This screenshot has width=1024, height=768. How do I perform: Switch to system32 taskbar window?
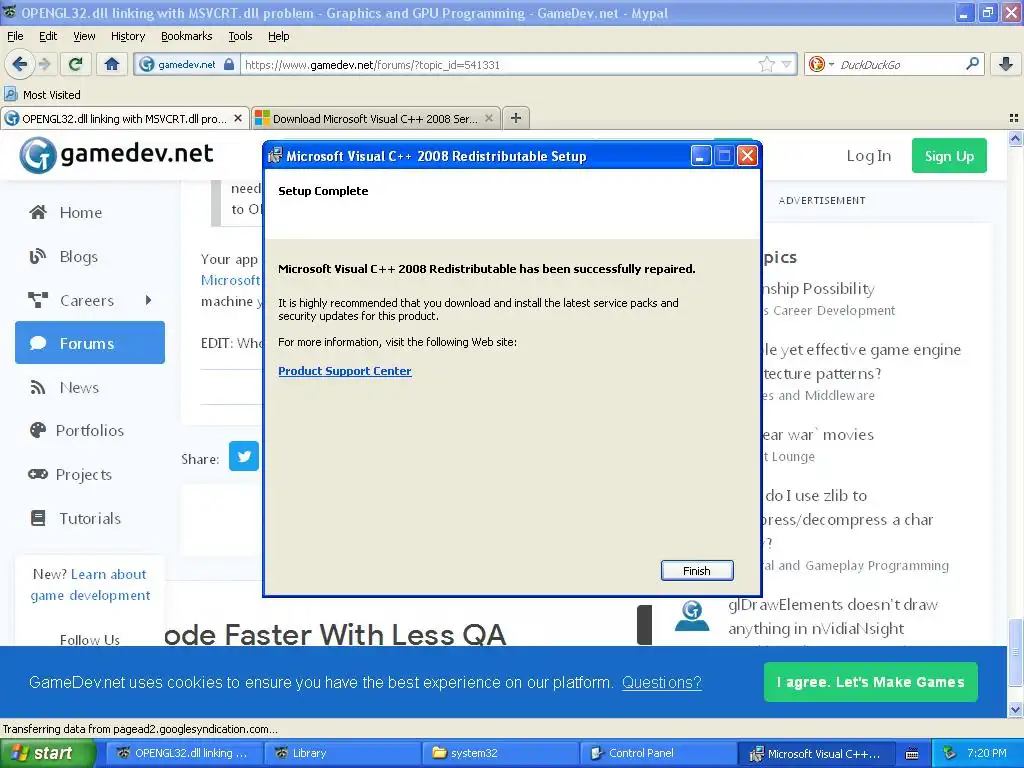coord(500,754)
